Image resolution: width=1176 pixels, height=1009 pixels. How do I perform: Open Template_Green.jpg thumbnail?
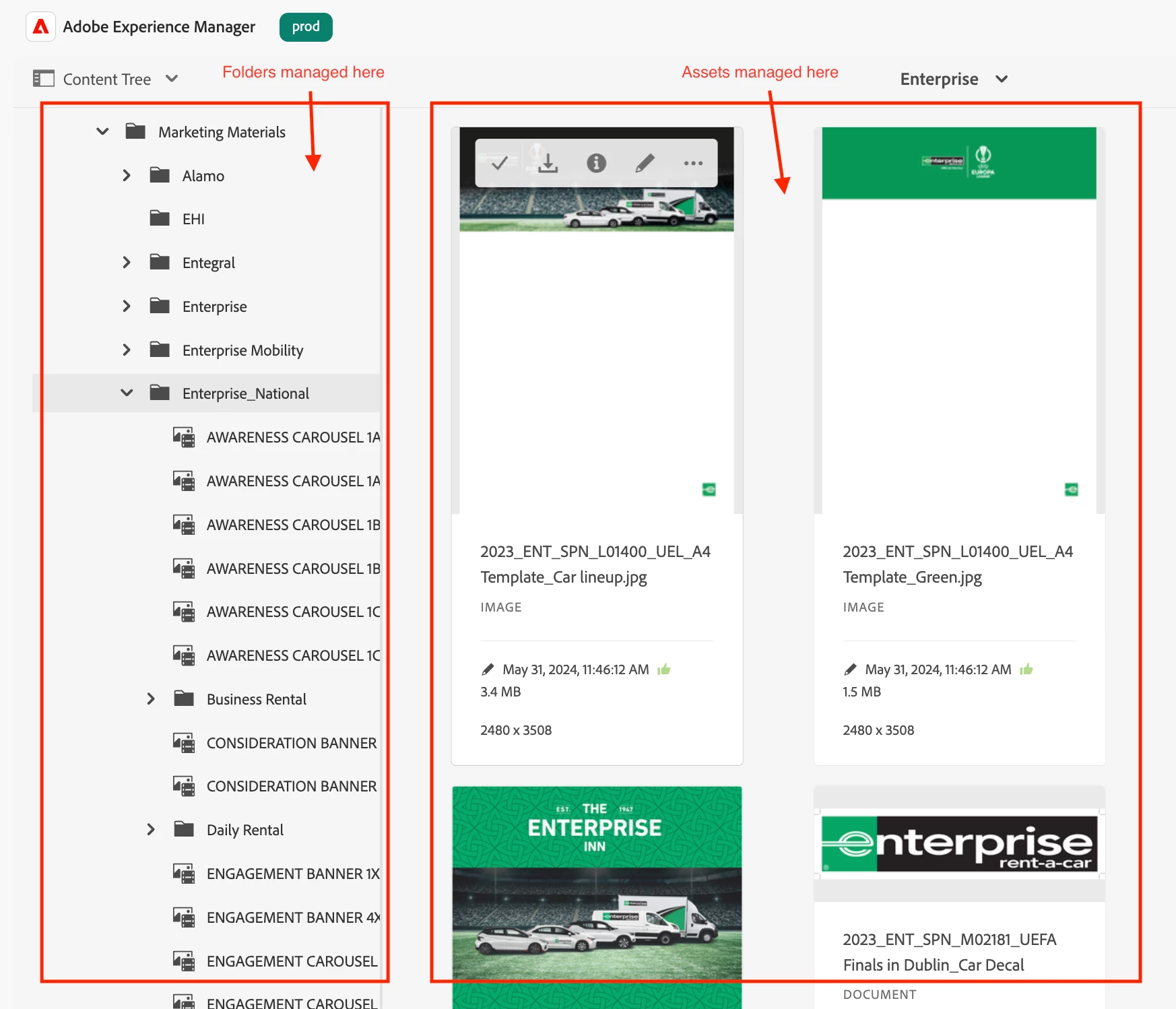(959, 320)
